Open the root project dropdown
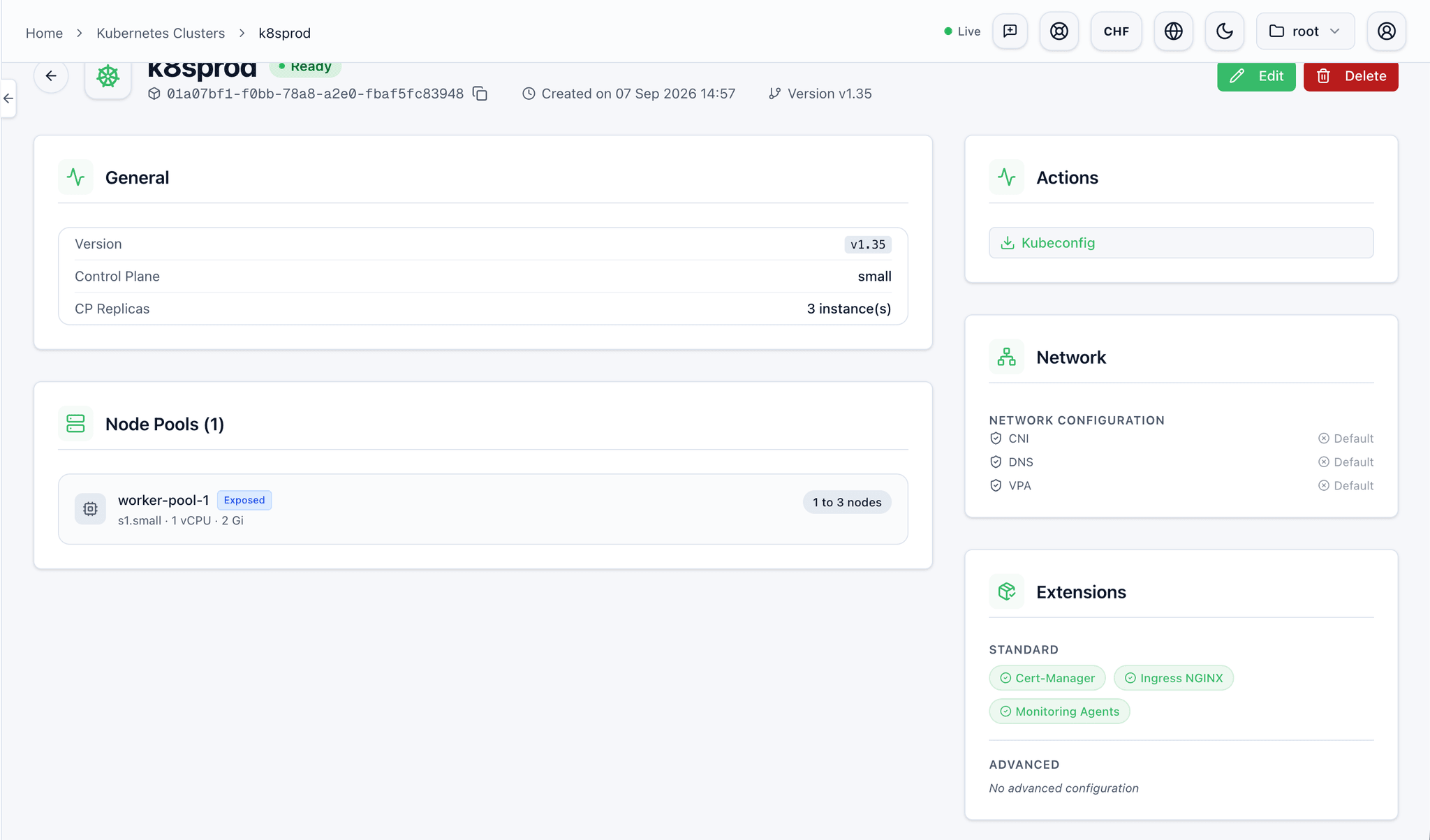The width and height of the screenshot is (1430, 840). click(x=1305, y=31)
